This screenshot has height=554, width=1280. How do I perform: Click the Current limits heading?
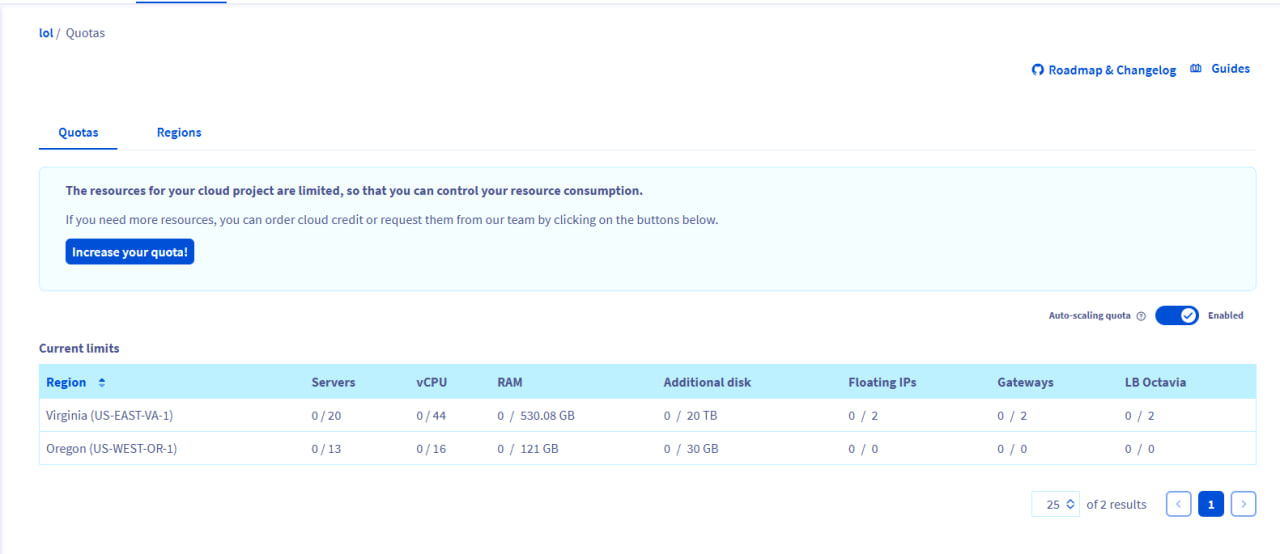click(79, 348)
